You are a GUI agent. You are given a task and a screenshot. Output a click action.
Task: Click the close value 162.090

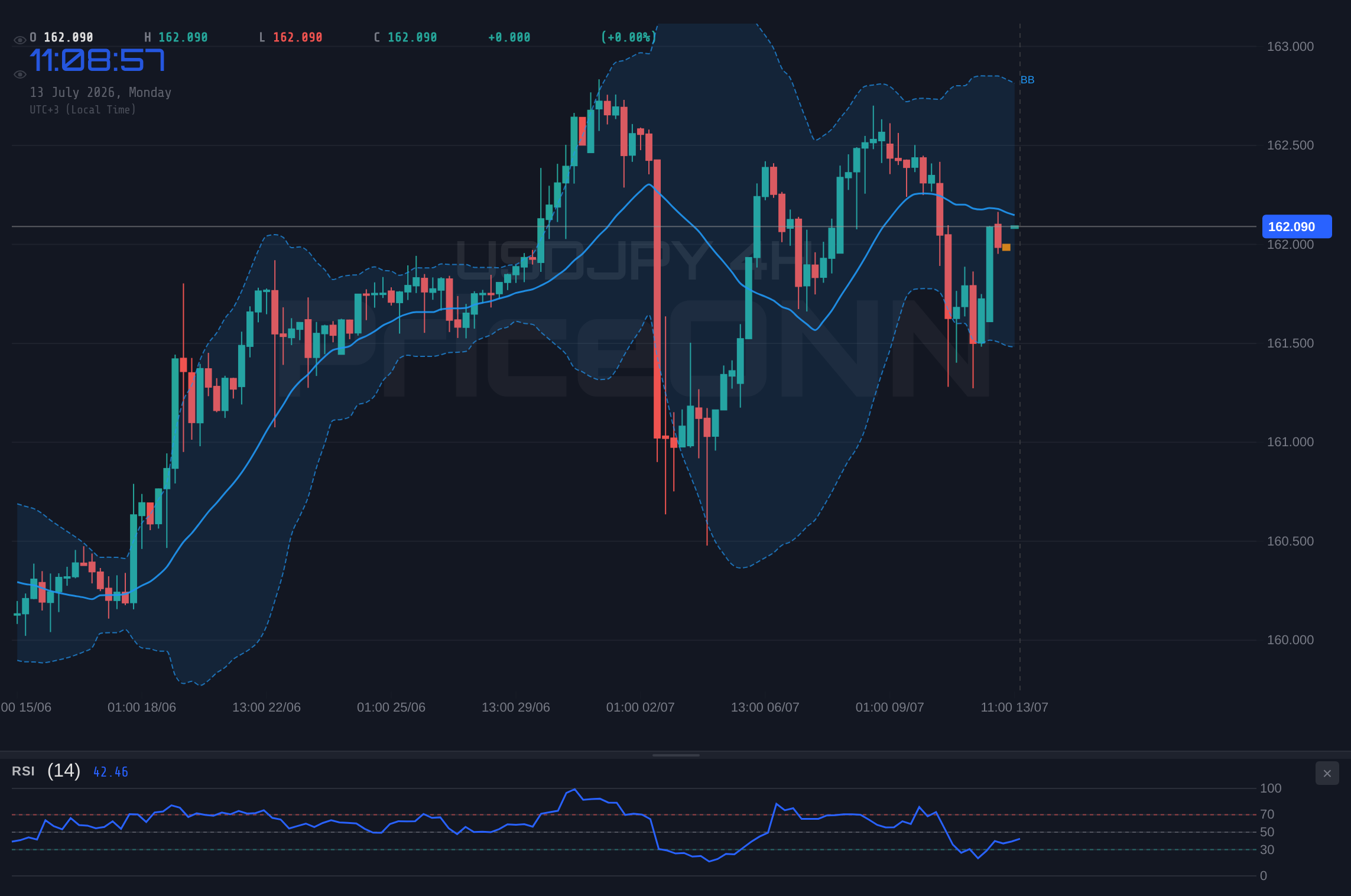point(412,37)
